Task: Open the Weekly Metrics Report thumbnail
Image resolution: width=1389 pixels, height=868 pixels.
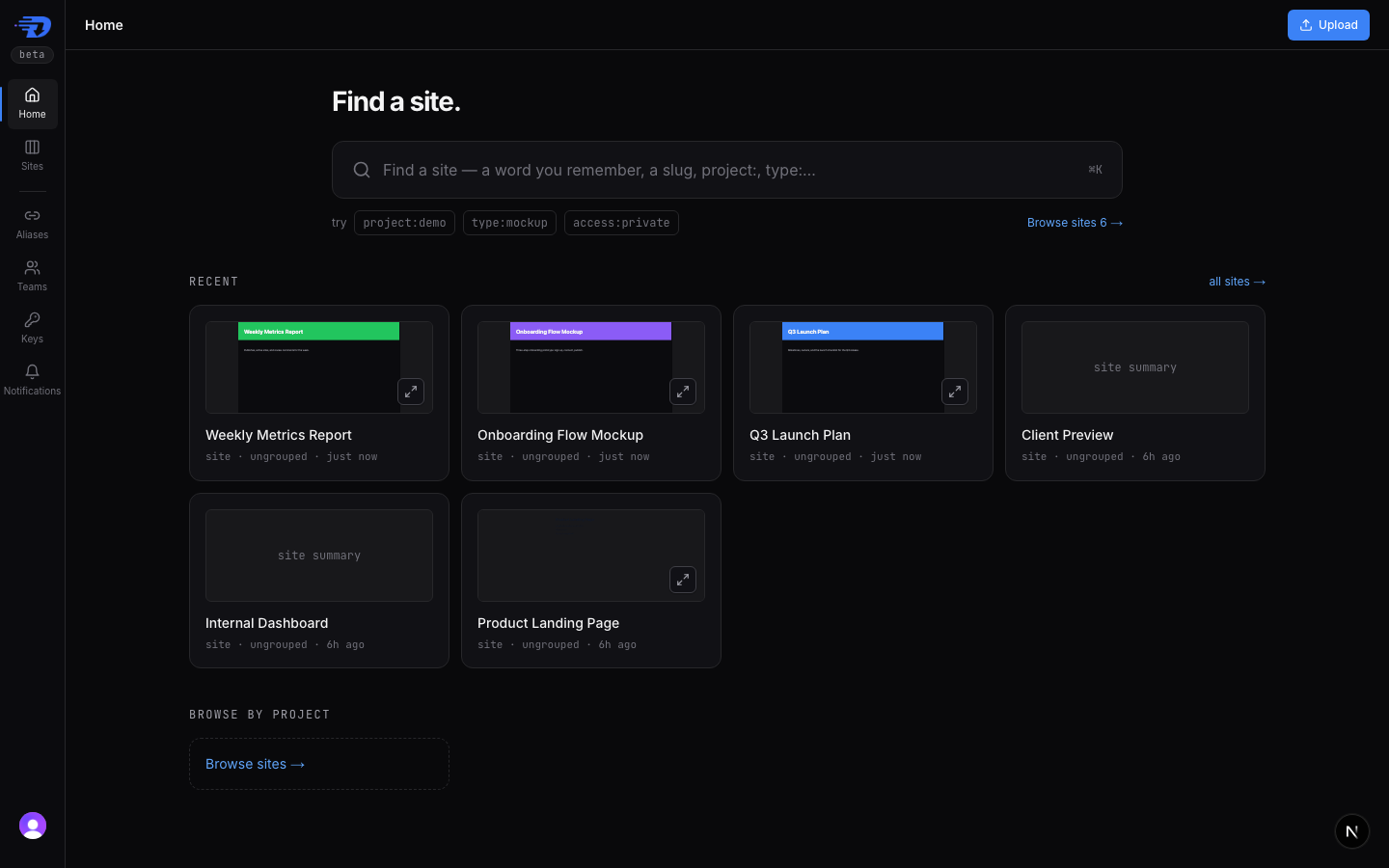Action: [319, 367]
